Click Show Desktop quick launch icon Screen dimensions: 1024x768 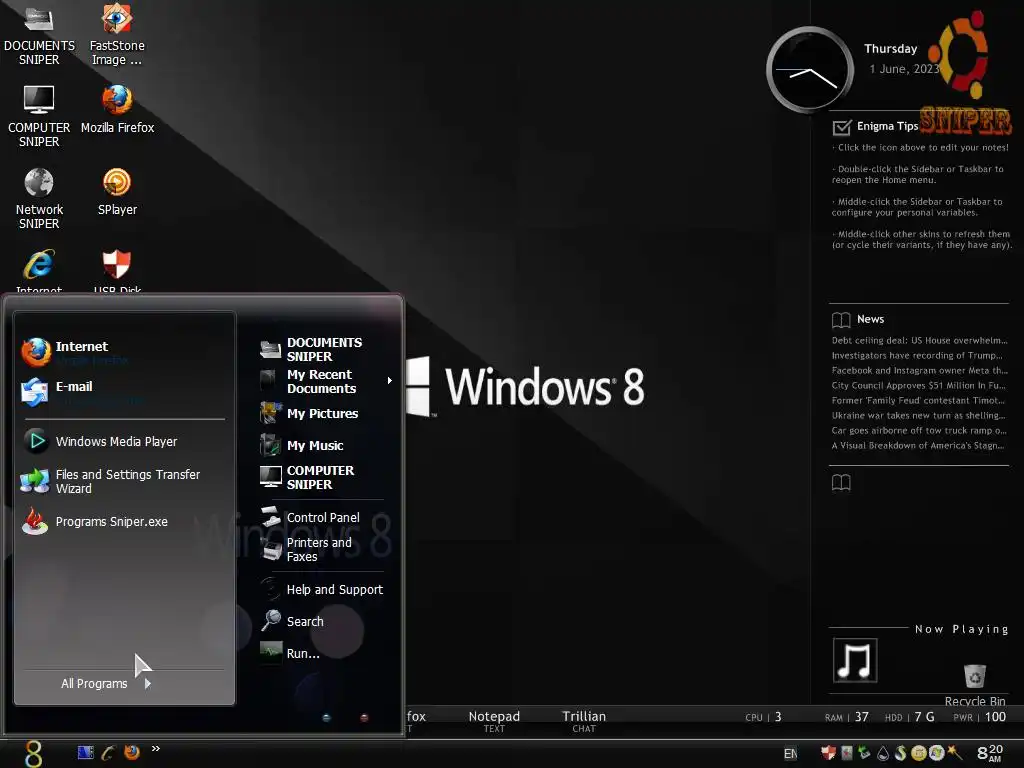(x=86, y=752)
